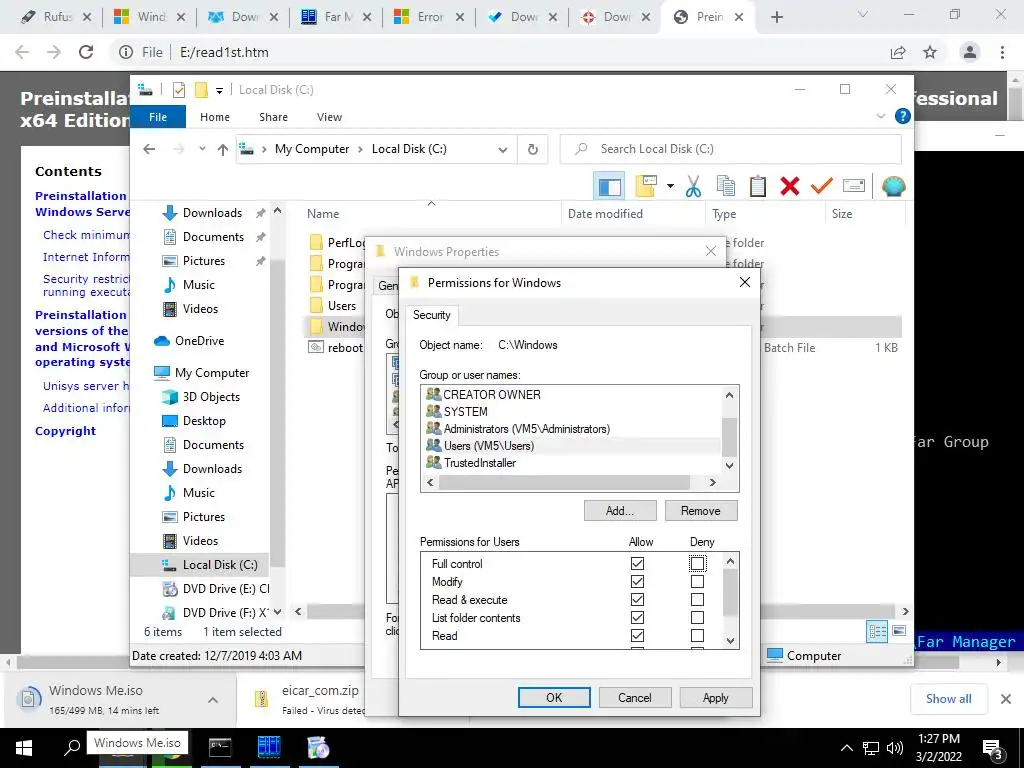
Task: Click OK in Permissions dialog
Action: [x=554, y=697]
